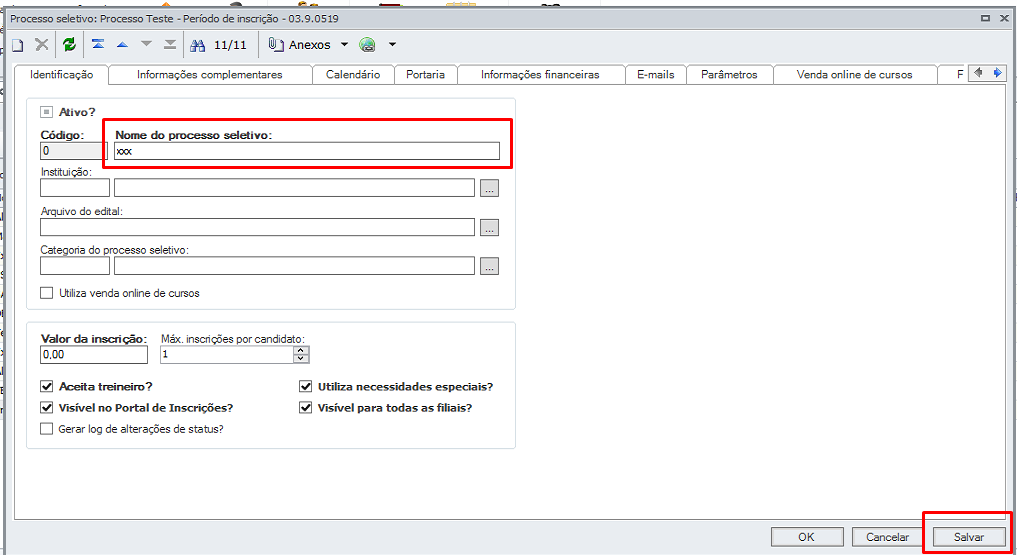Go to previous record blue arrow

click(122, 45)
